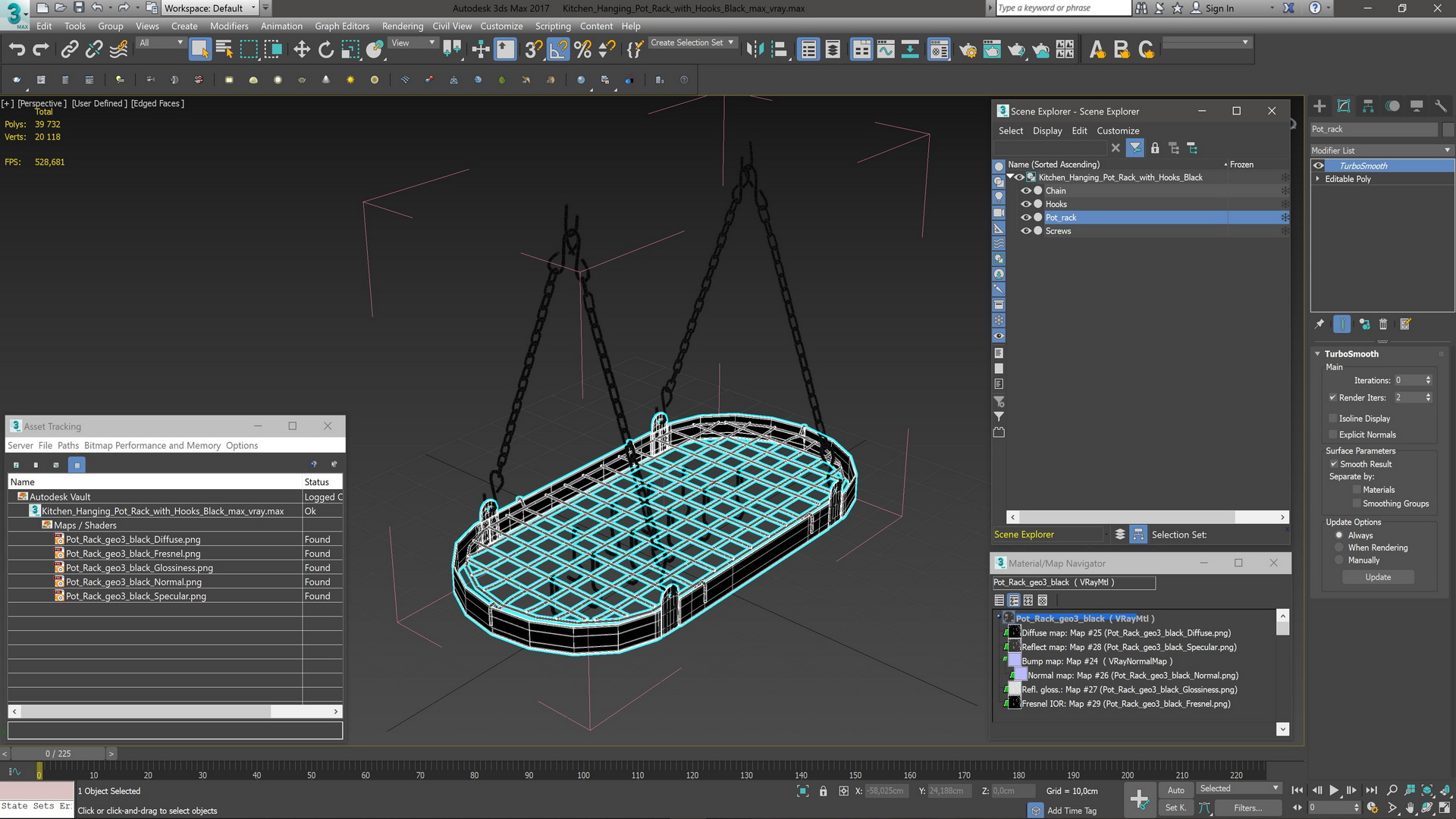Toggle Smooth Result checkbox
Image resolution: width=1456 pixels, height=819 pixels.
[x=1334, y=464]
